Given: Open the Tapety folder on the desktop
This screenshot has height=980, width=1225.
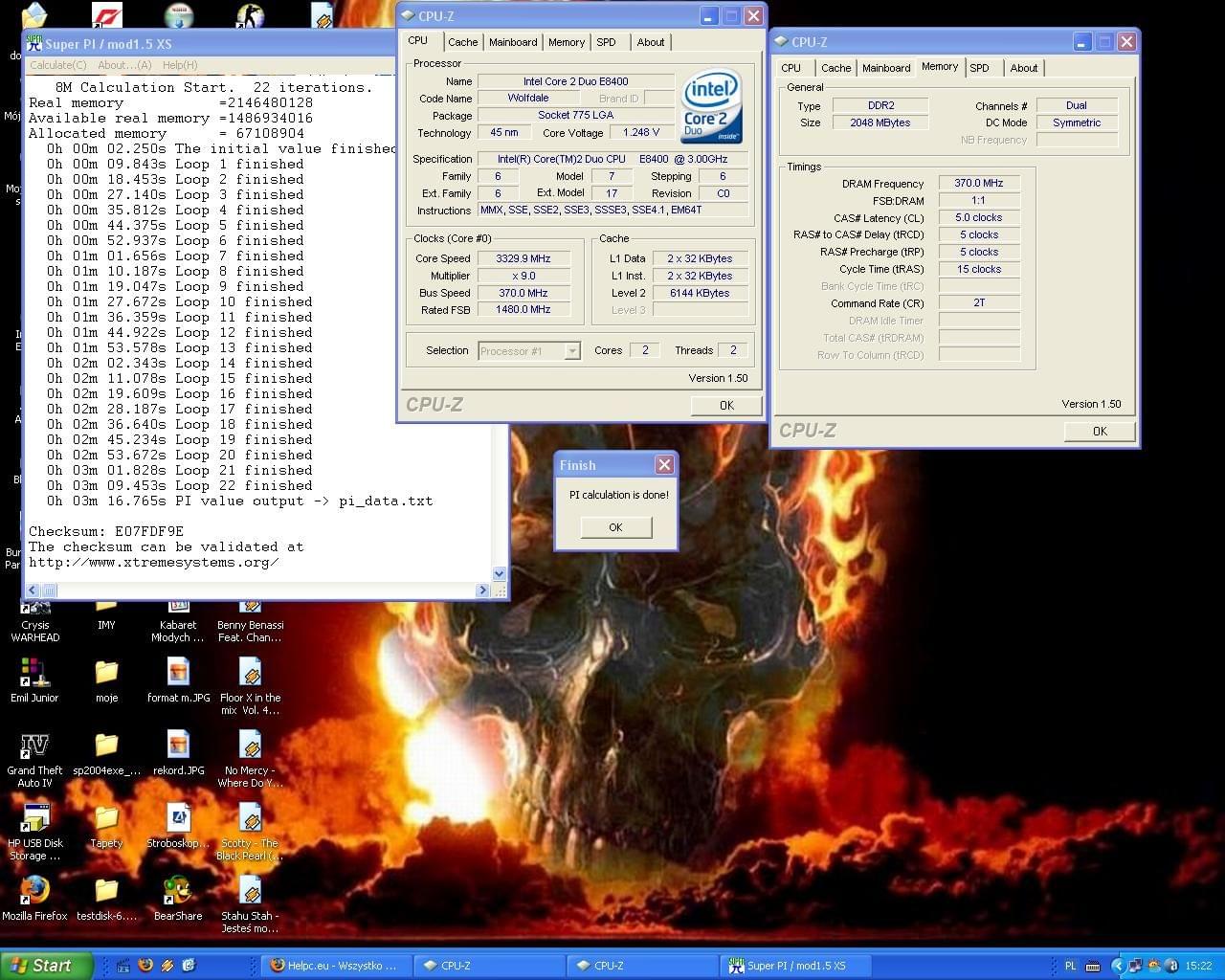Looking at the screenshot, I should pos(106,826).
